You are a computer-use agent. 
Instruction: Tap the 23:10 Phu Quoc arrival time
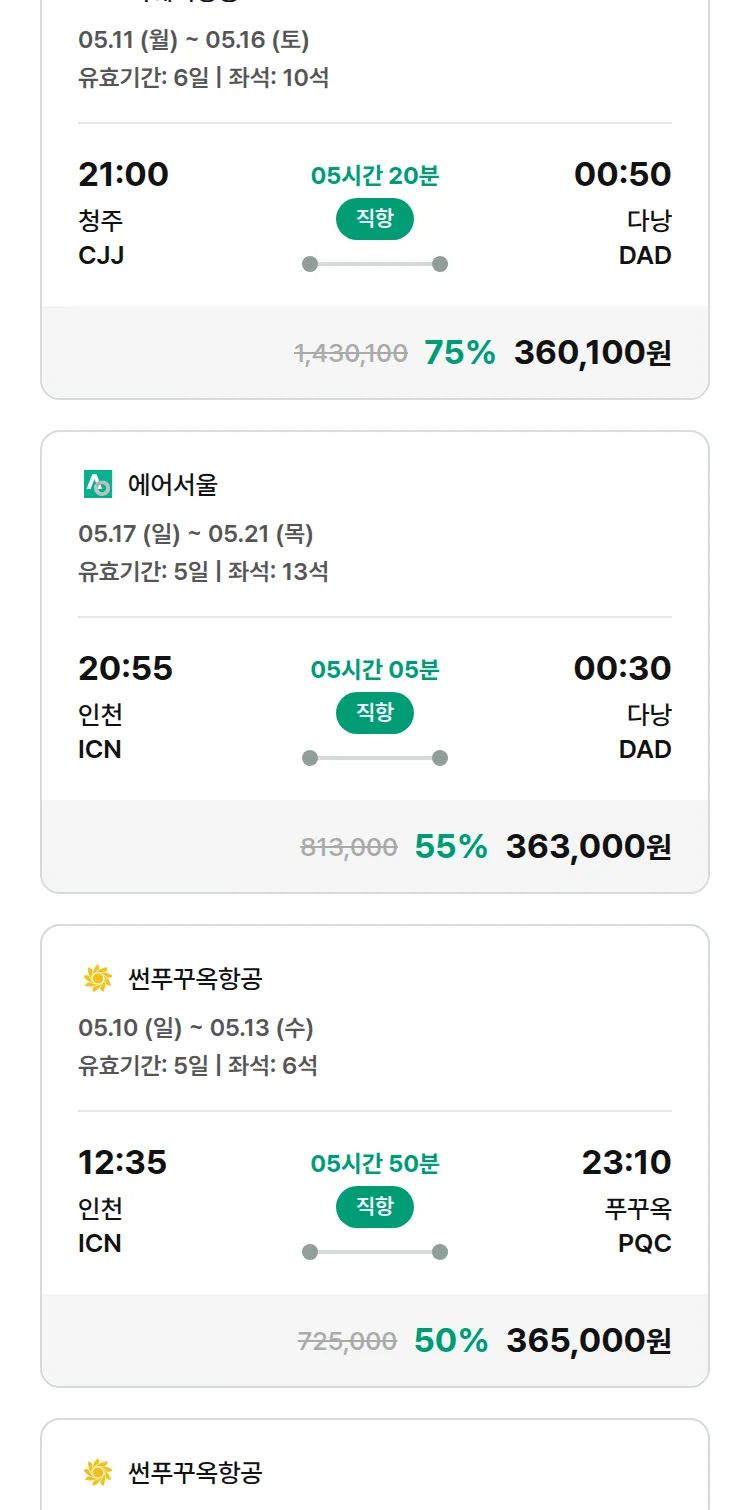(x=626, y=1162)
